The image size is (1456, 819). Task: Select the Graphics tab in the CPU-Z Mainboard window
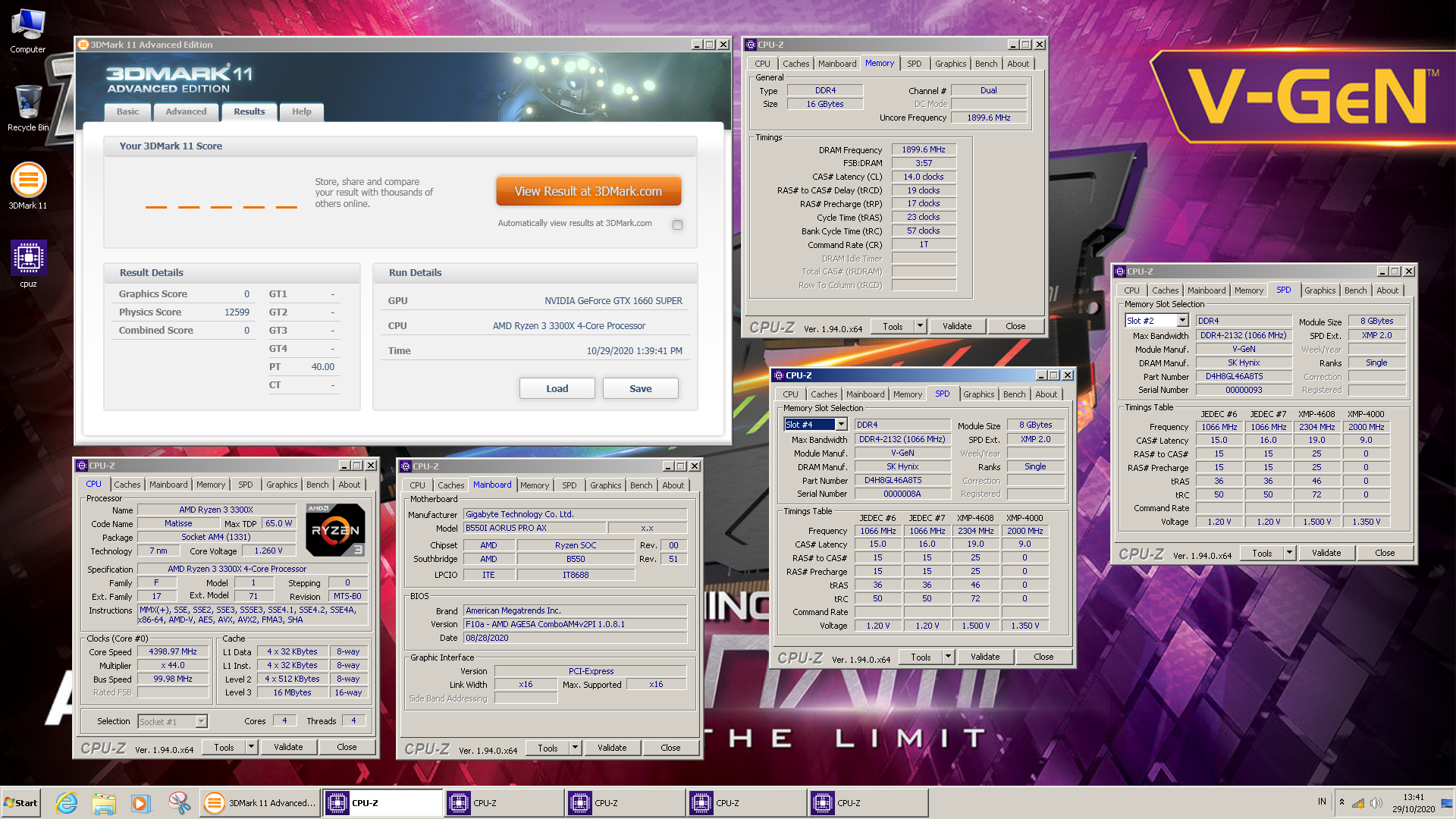pyautogui.click(x=606, y=485)
